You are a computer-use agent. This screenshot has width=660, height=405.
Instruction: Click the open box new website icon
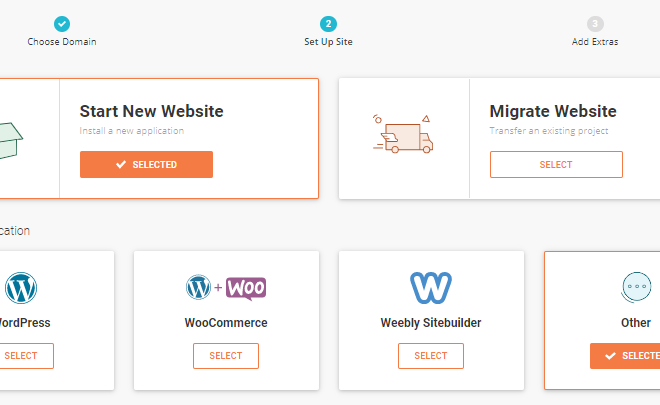[x=10, y=141]
